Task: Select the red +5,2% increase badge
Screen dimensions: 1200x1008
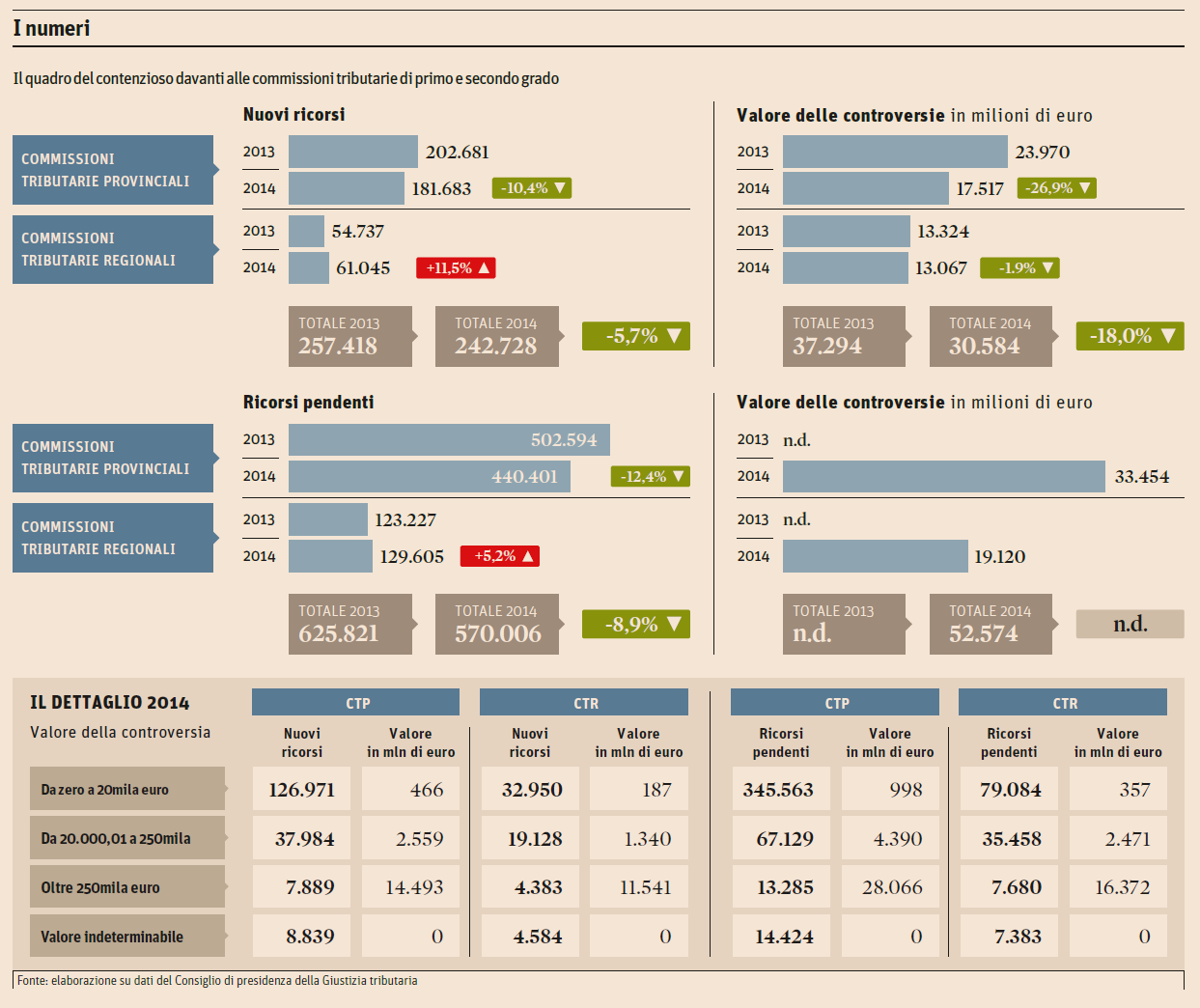Action: coord(499,556)
